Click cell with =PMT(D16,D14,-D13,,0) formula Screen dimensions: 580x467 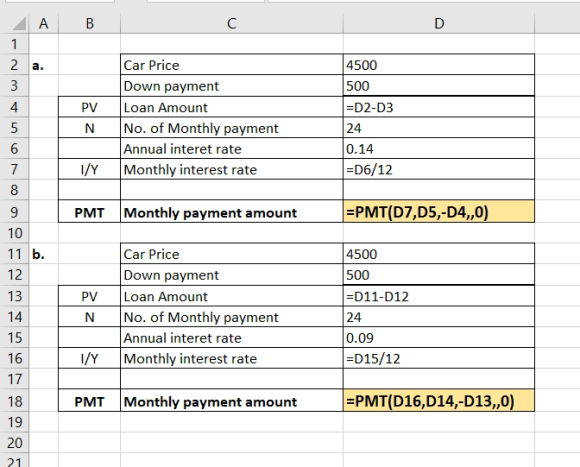[439, 401]
